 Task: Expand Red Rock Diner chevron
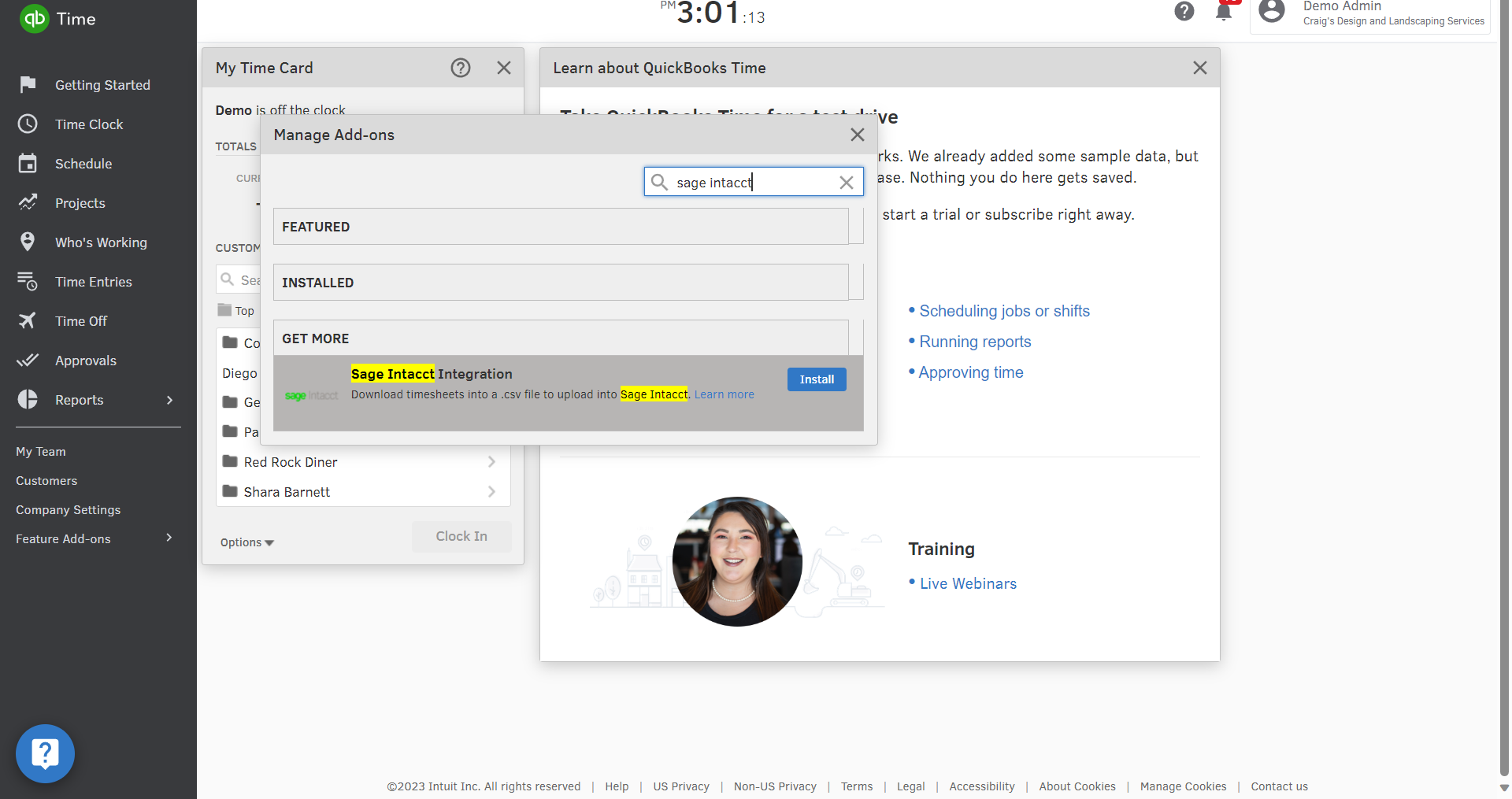coord(491,462)
